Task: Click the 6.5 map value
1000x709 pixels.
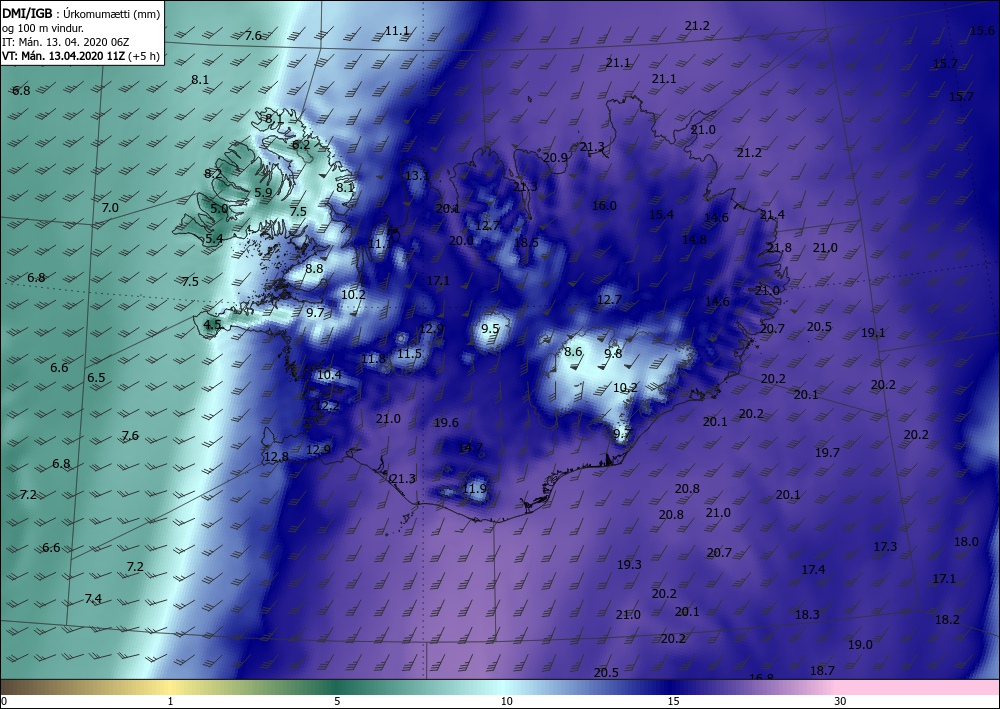Action: [x=96, y=377]
